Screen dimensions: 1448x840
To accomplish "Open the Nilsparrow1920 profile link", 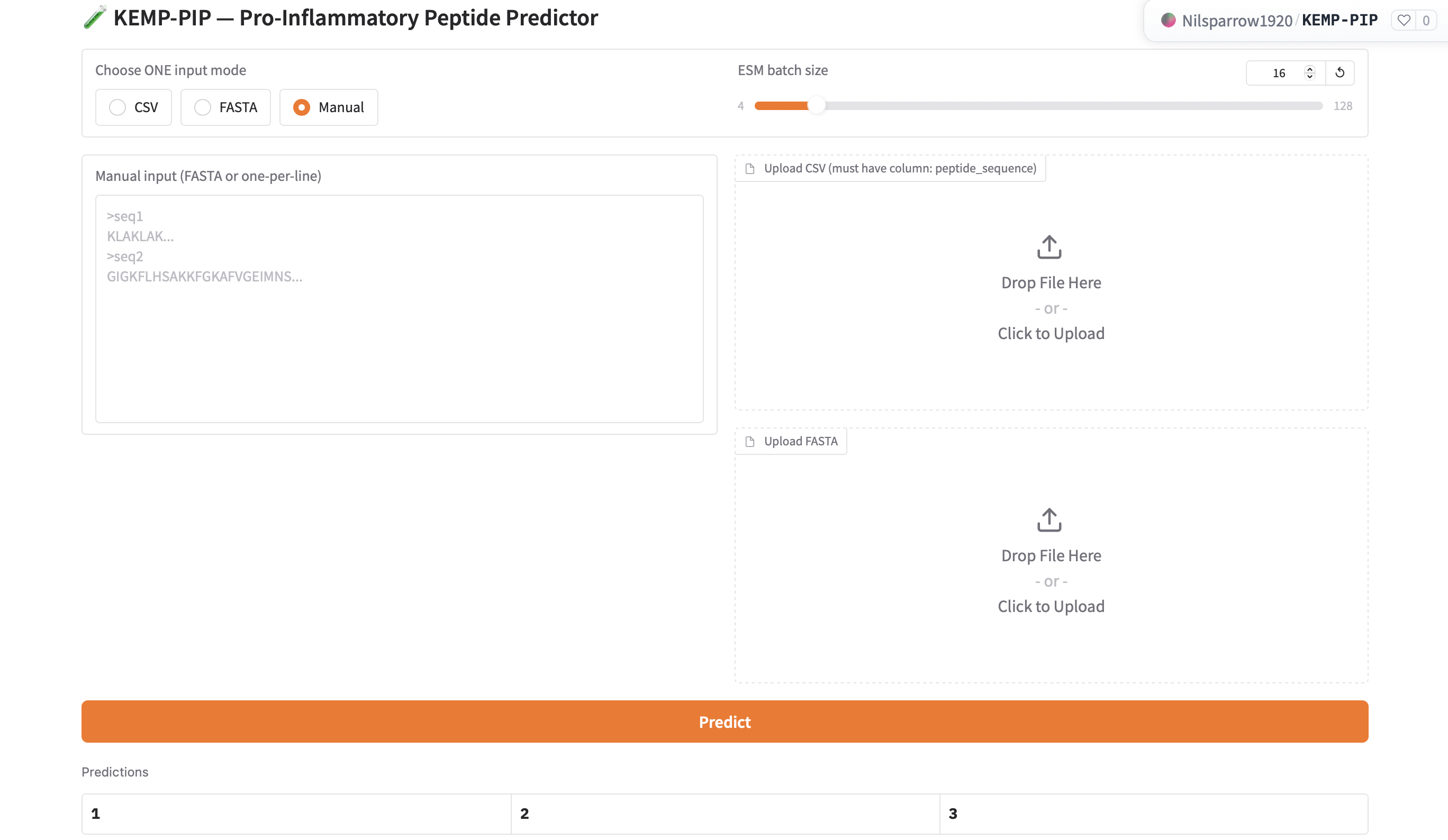I will tap(1236, 21).
